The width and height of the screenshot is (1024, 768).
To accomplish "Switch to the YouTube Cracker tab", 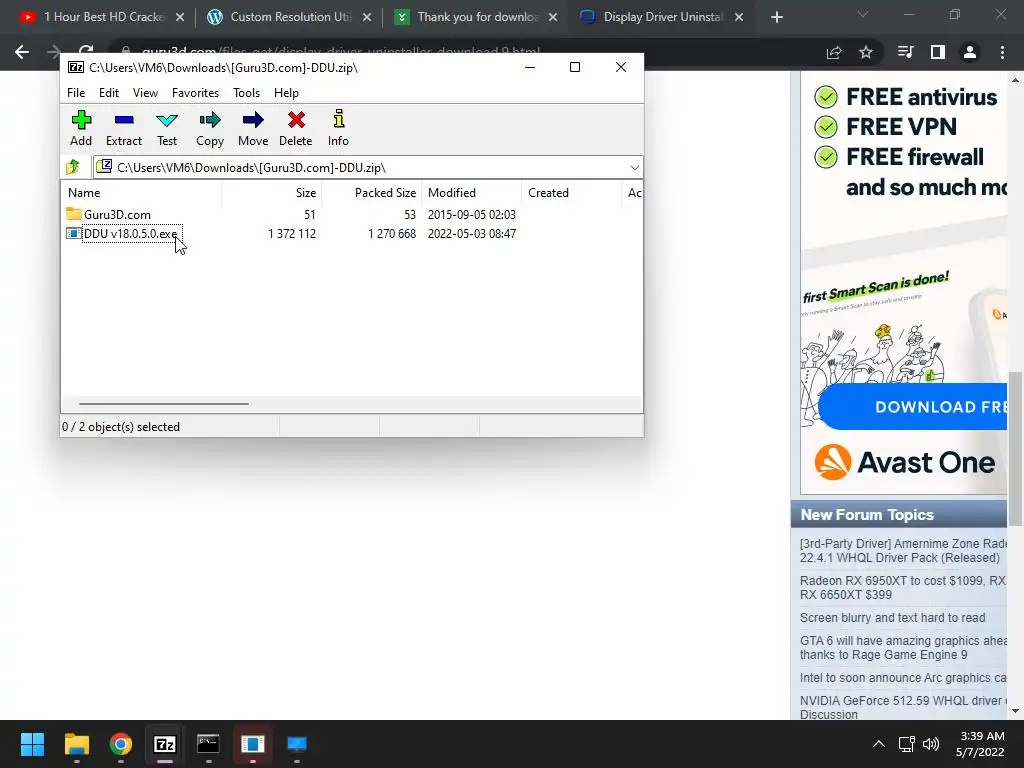I will (x=101, y=17).
